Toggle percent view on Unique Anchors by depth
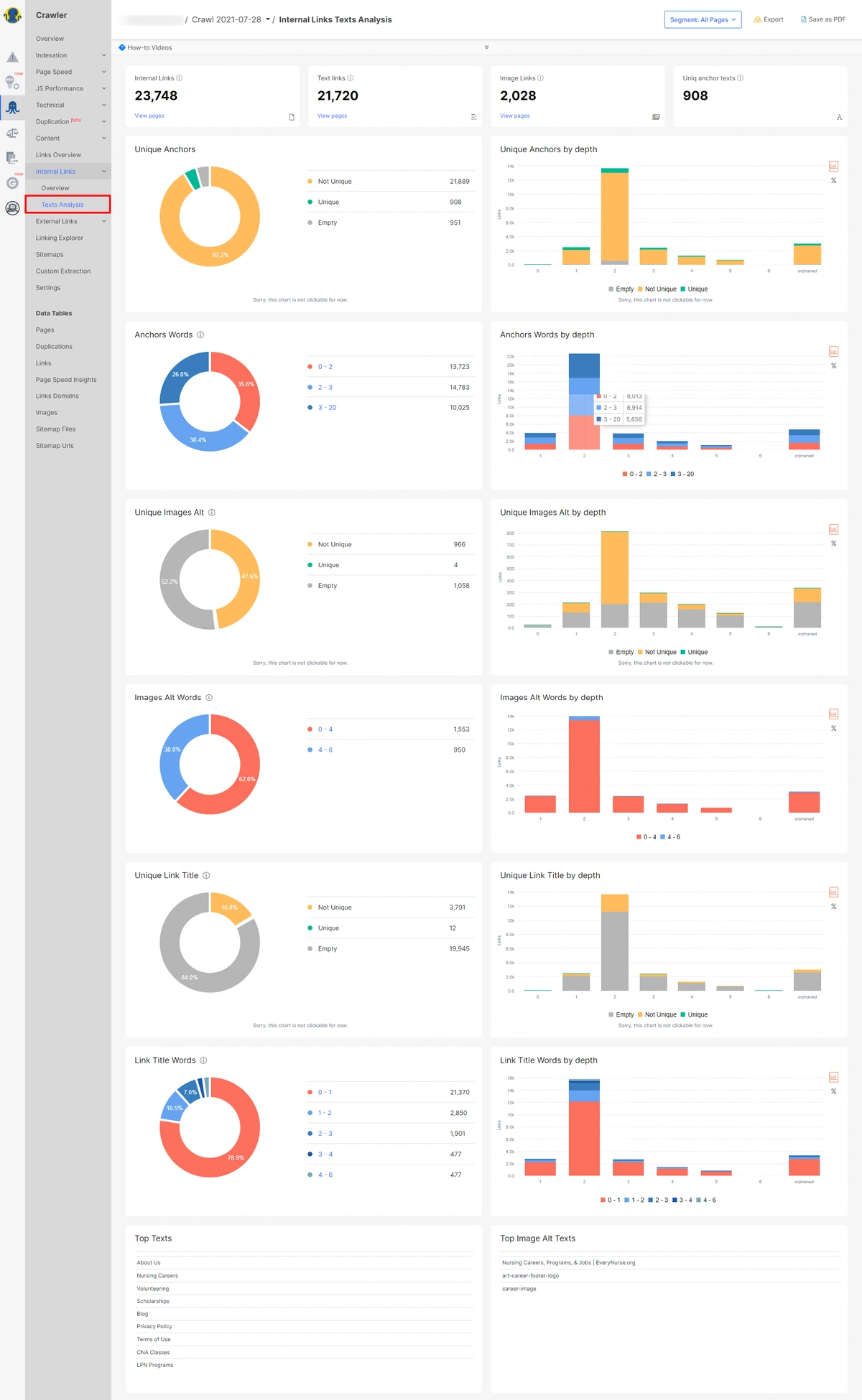 pos(833,181)
